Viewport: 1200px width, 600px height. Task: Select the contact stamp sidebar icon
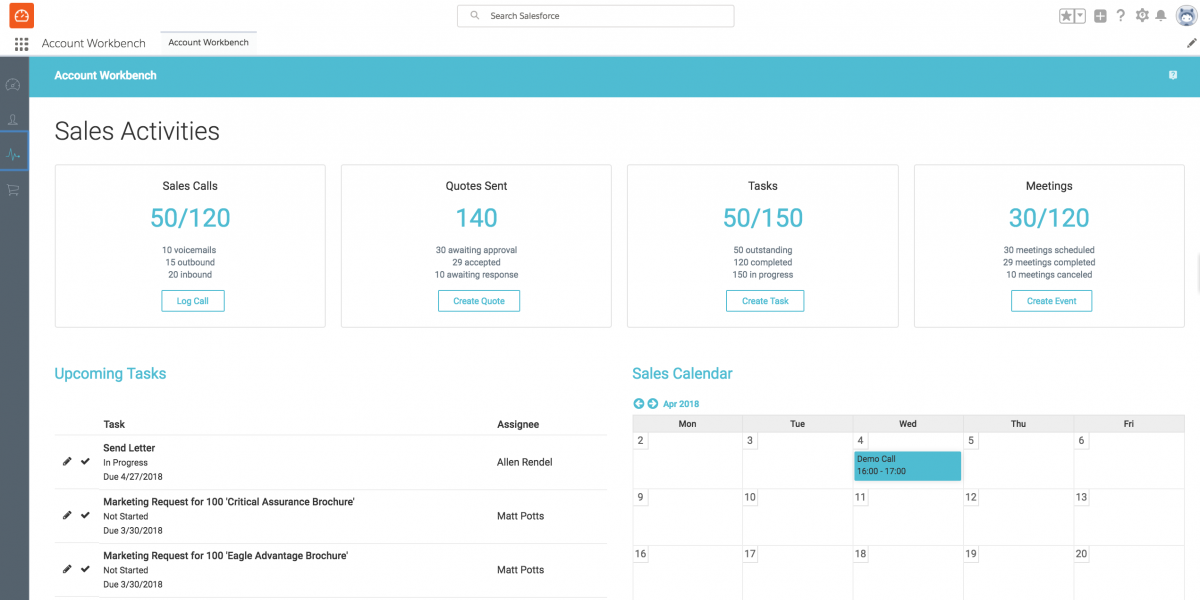point(13,120)
